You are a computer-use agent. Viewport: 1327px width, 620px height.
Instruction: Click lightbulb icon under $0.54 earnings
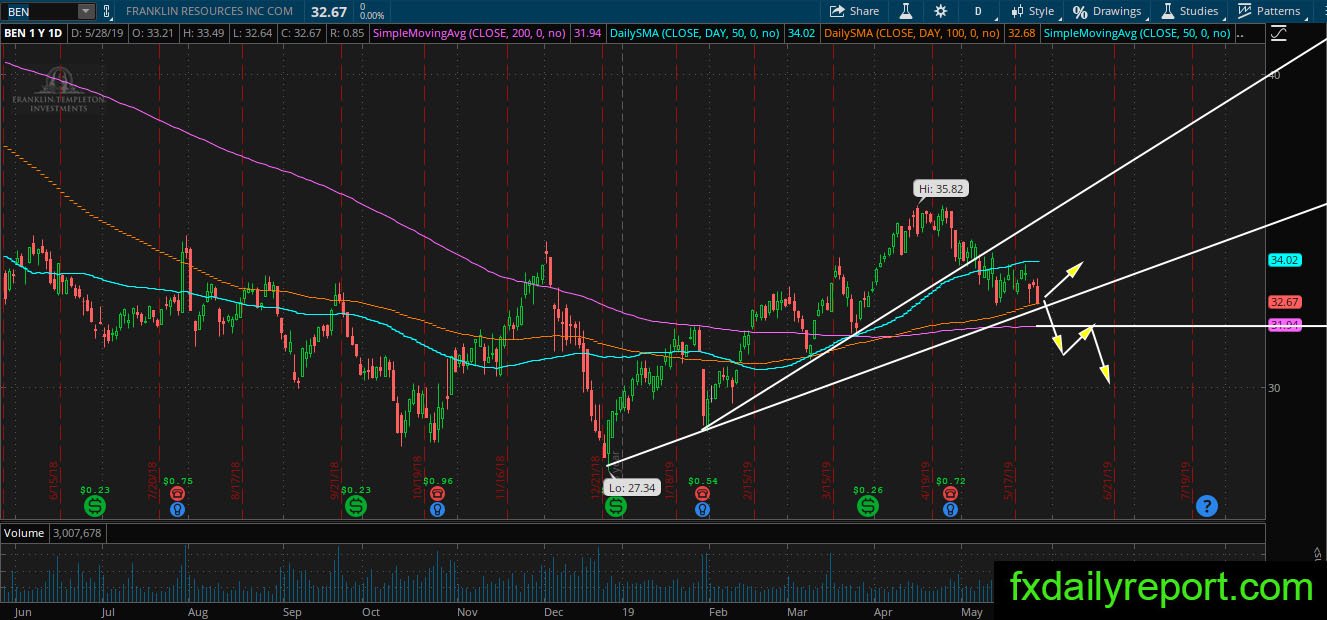703,510
